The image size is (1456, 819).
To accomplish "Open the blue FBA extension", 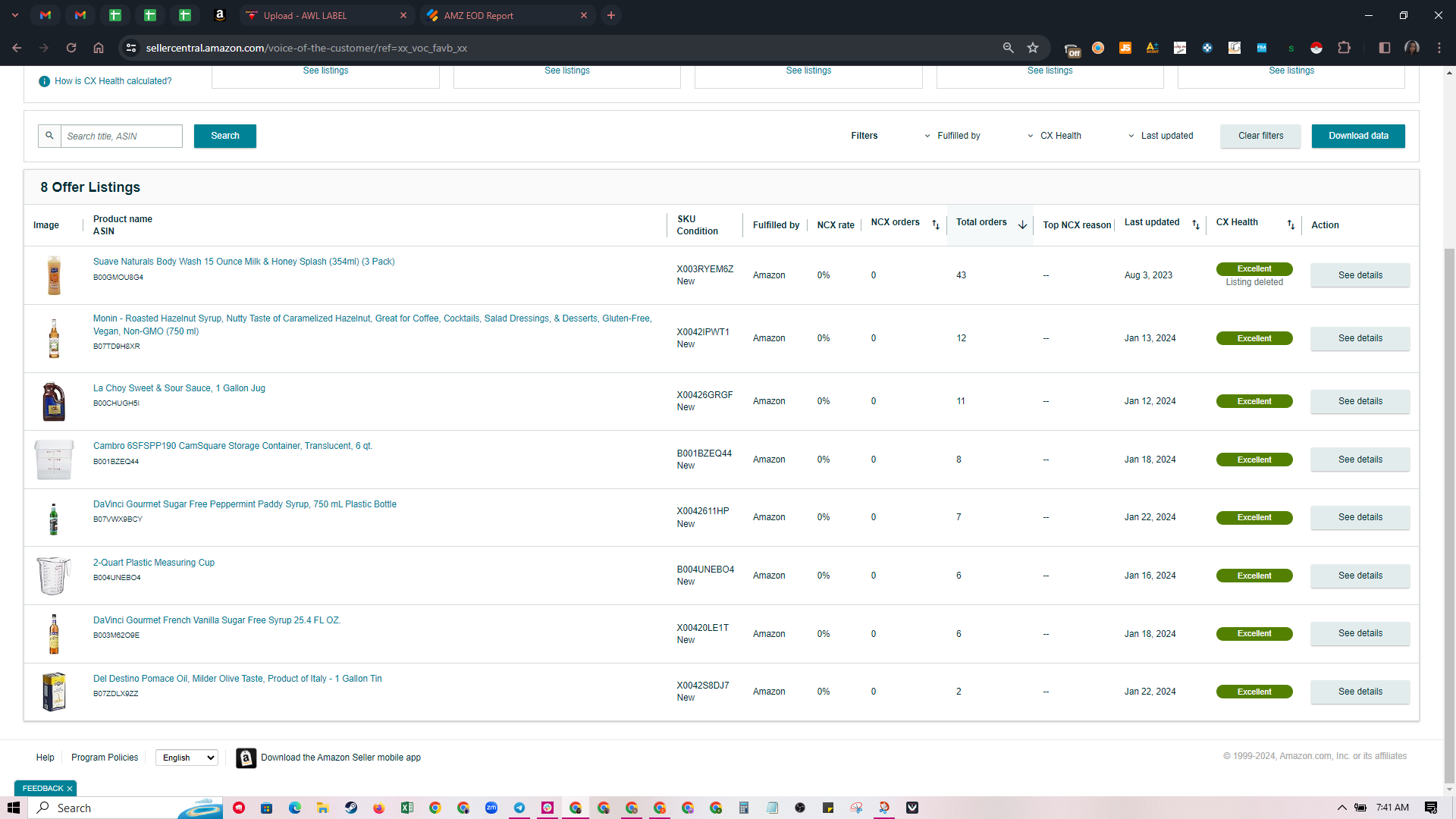I will pyautogui.click(x=1262, y=48).
